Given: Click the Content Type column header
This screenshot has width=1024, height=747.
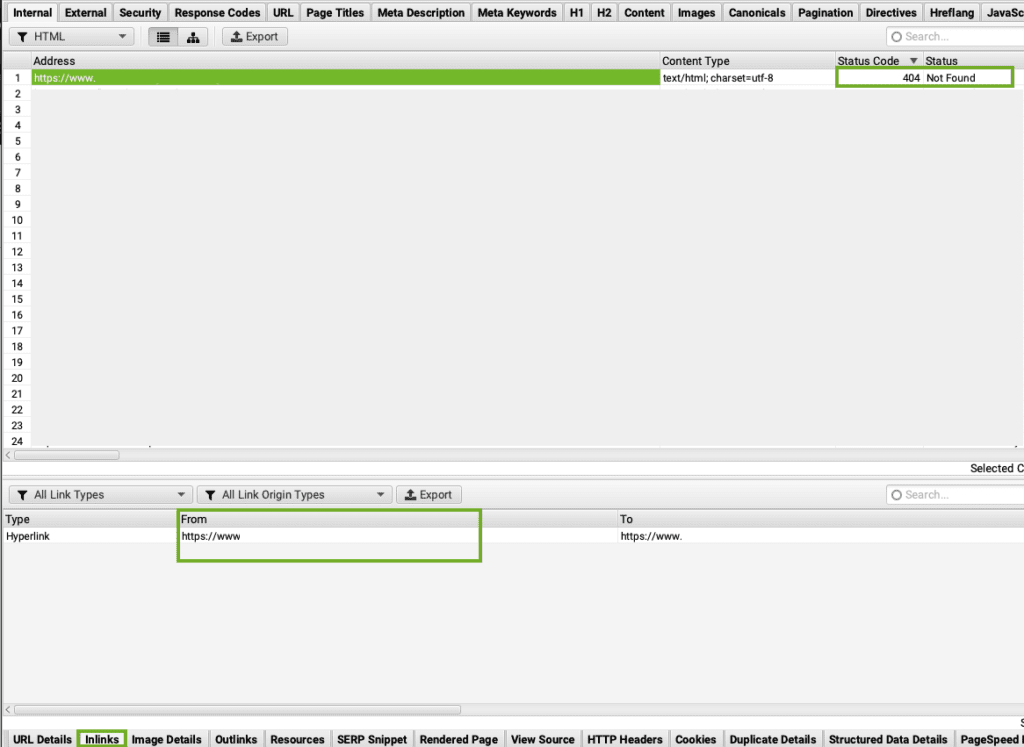Looking at the screenshot, I should click(747, 61).
